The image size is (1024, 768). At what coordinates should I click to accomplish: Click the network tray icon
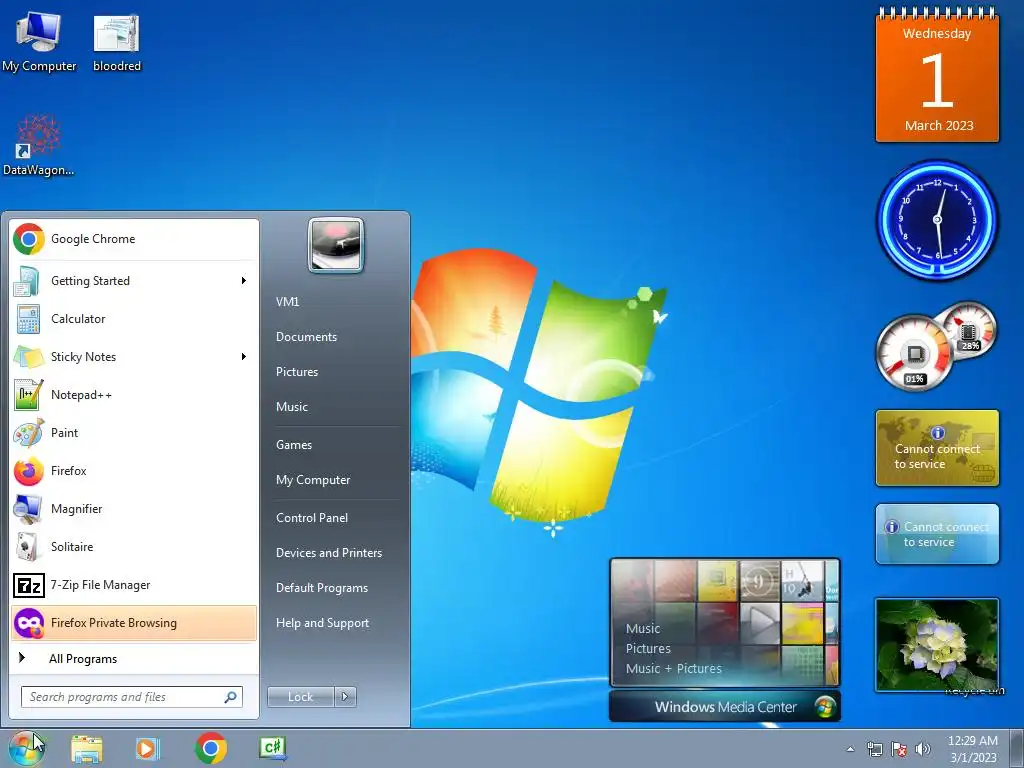pyautogui.click(x=874, y=749)
